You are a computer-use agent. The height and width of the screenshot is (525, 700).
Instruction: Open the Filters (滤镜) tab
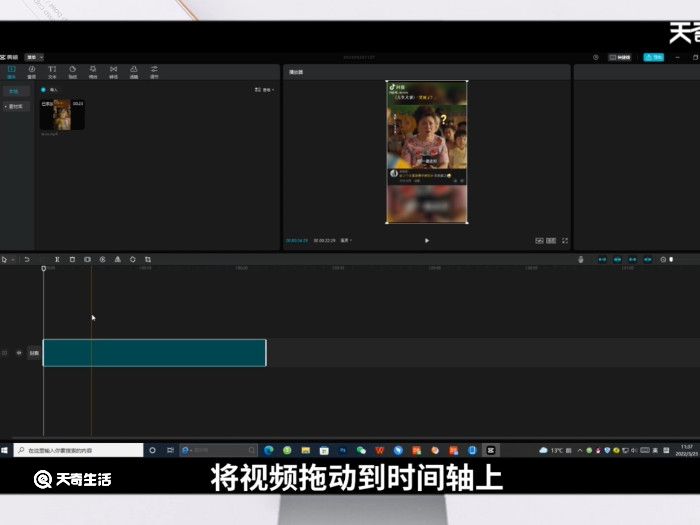133,72
